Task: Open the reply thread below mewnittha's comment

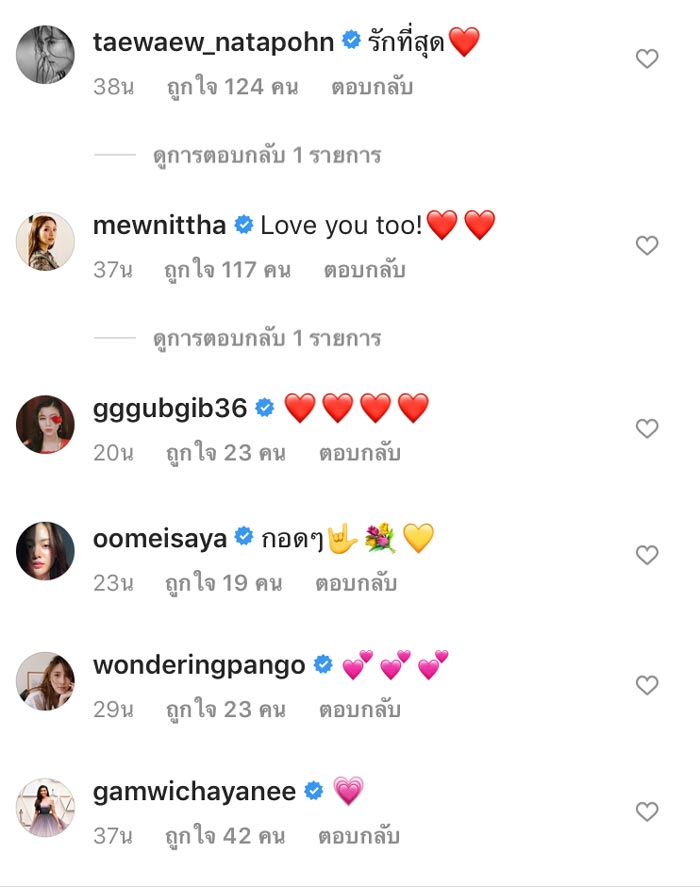Action: click(265, 340)
